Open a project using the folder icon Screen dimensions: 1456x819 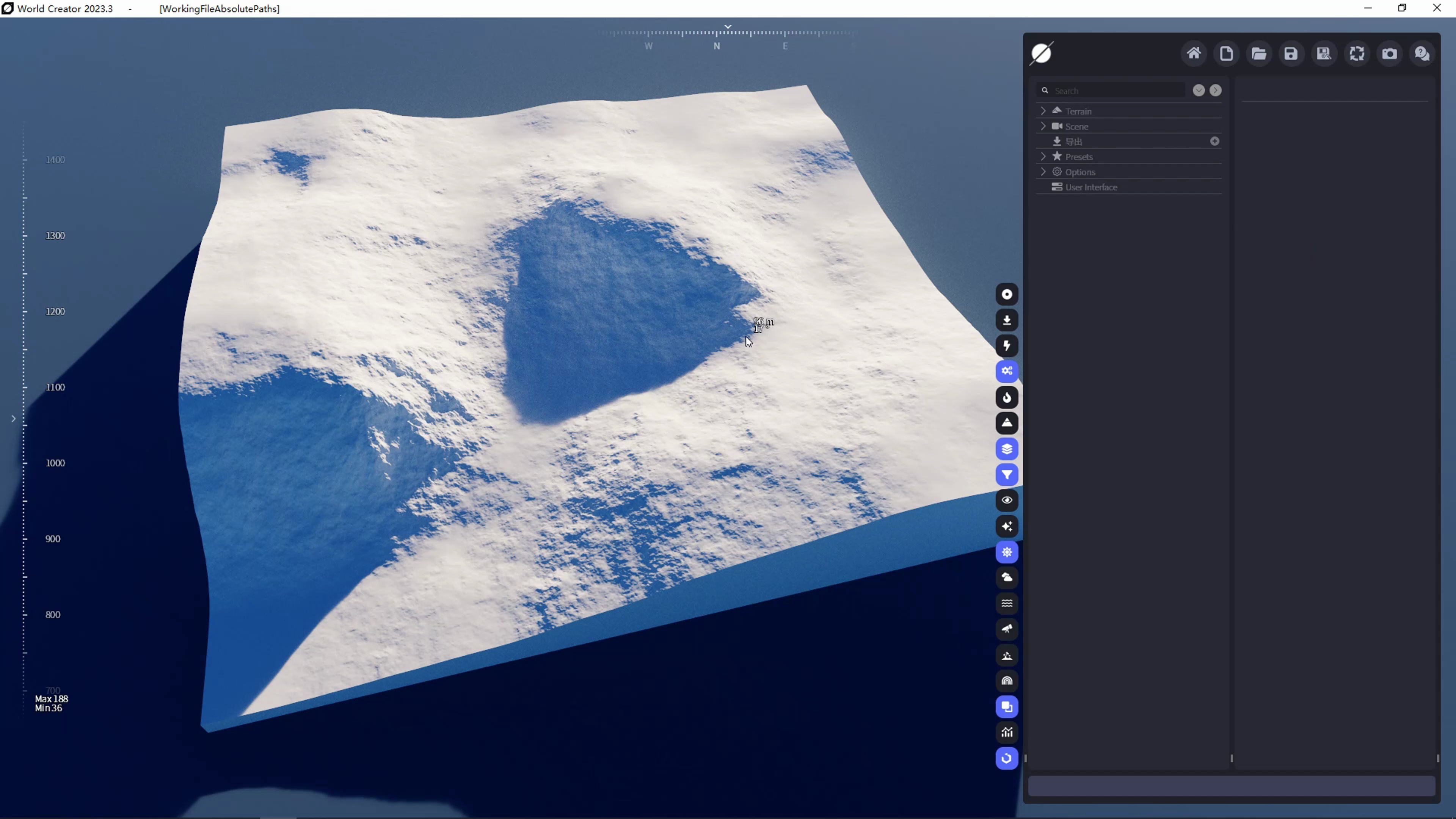(1259, 54)
